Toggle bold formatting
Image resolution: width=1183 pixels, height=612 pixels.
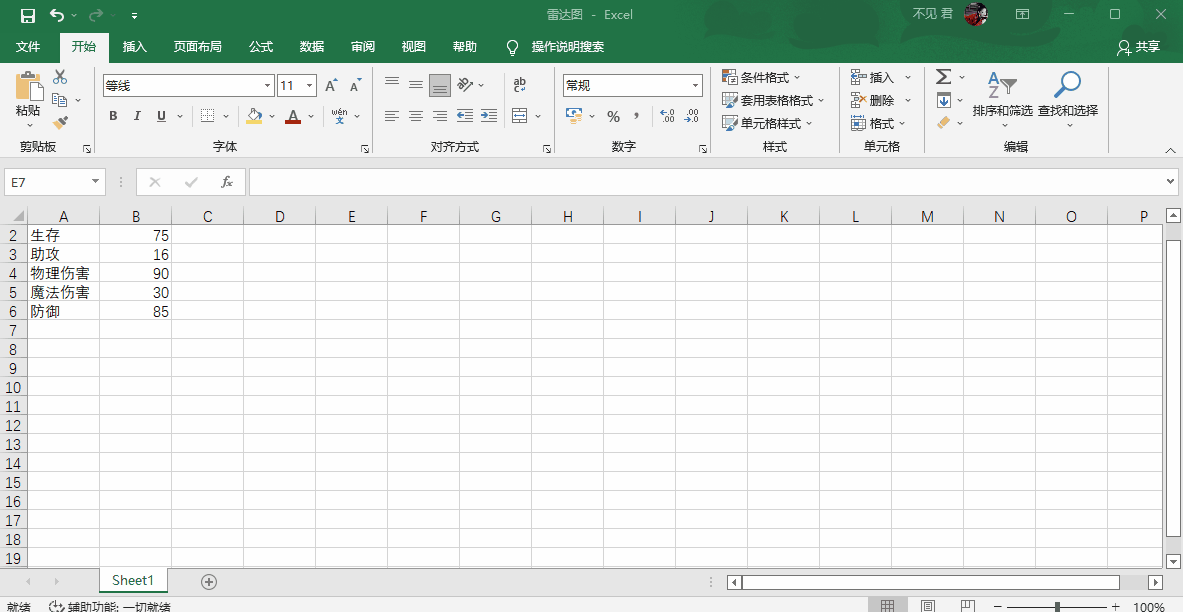pyautogui.click(x=113, y=116)
